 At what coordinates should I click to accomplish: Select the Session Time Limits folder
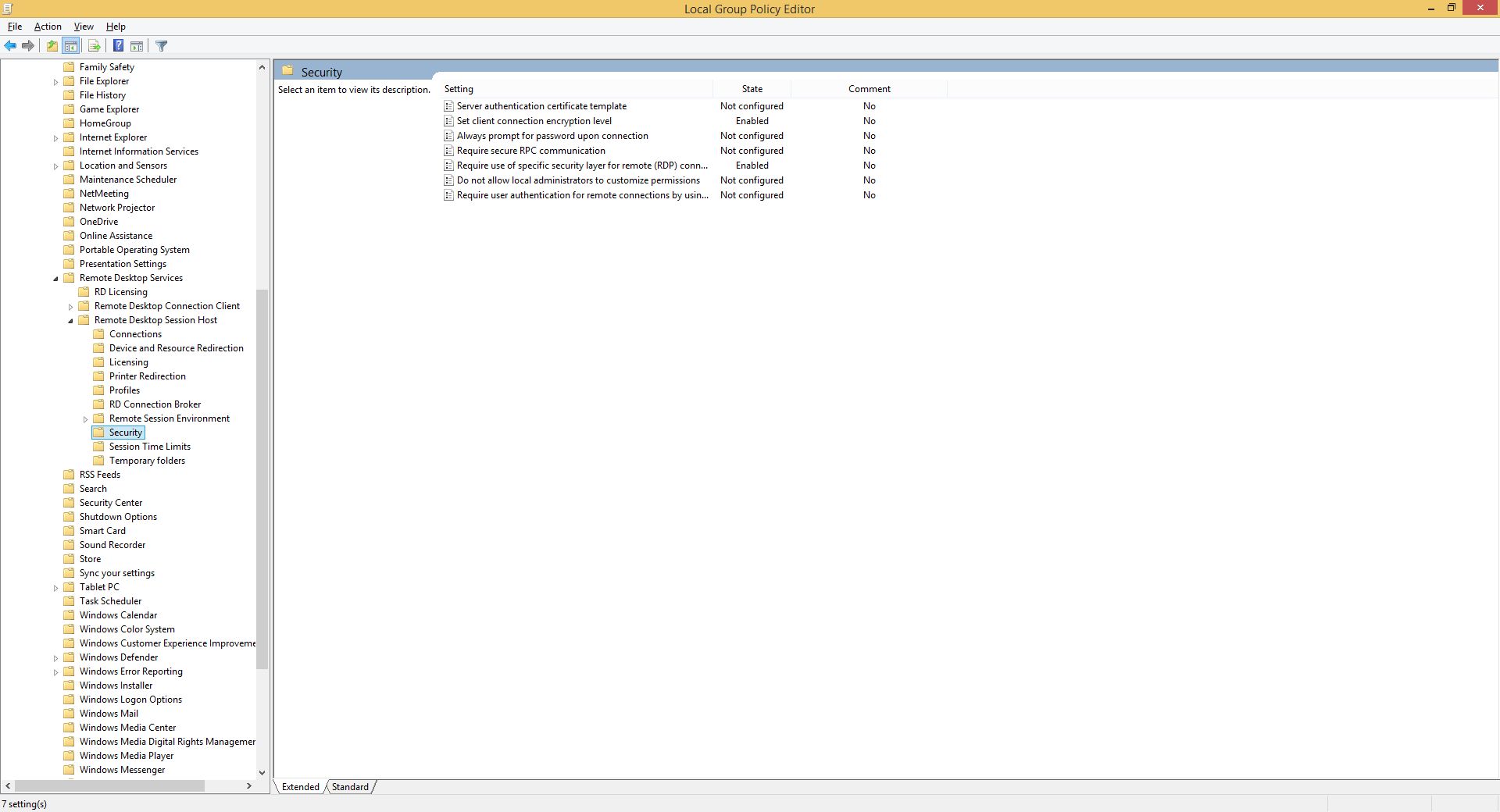tap(149, 447)
